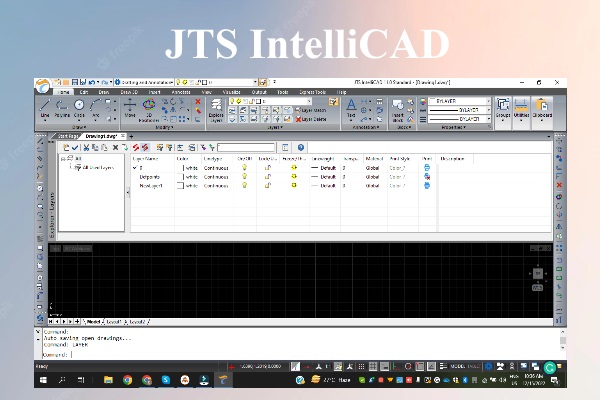Screen dimensions: 600x400
Task: Toggle the lock icon for NewLayer1
Action: point(268,185)
